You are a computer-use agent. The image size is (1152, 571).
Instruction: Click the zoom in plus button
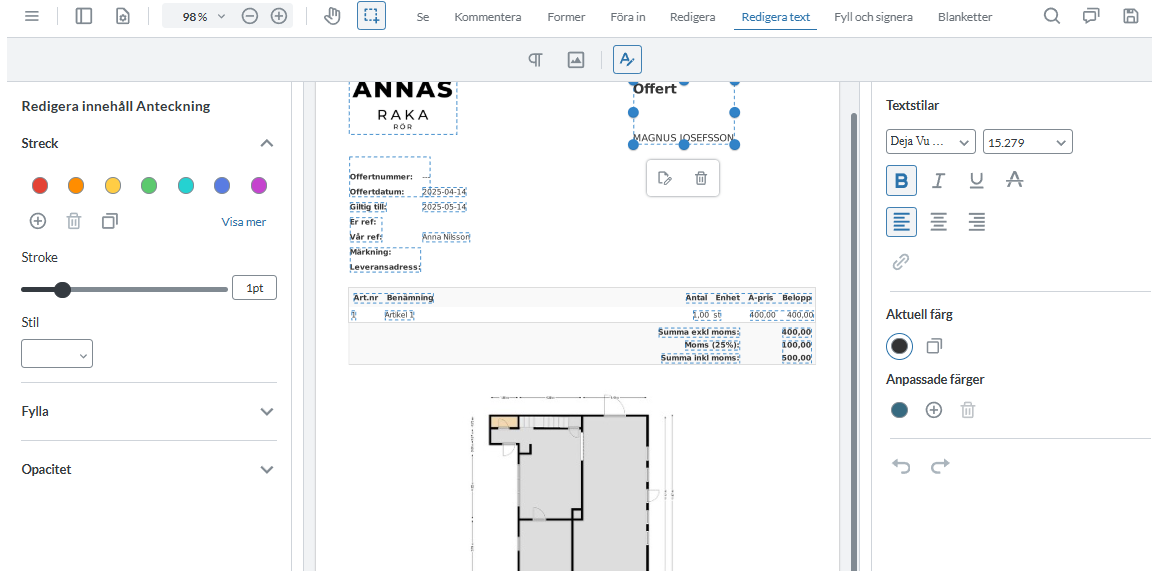pyautogui.click(x=279, y=16)
